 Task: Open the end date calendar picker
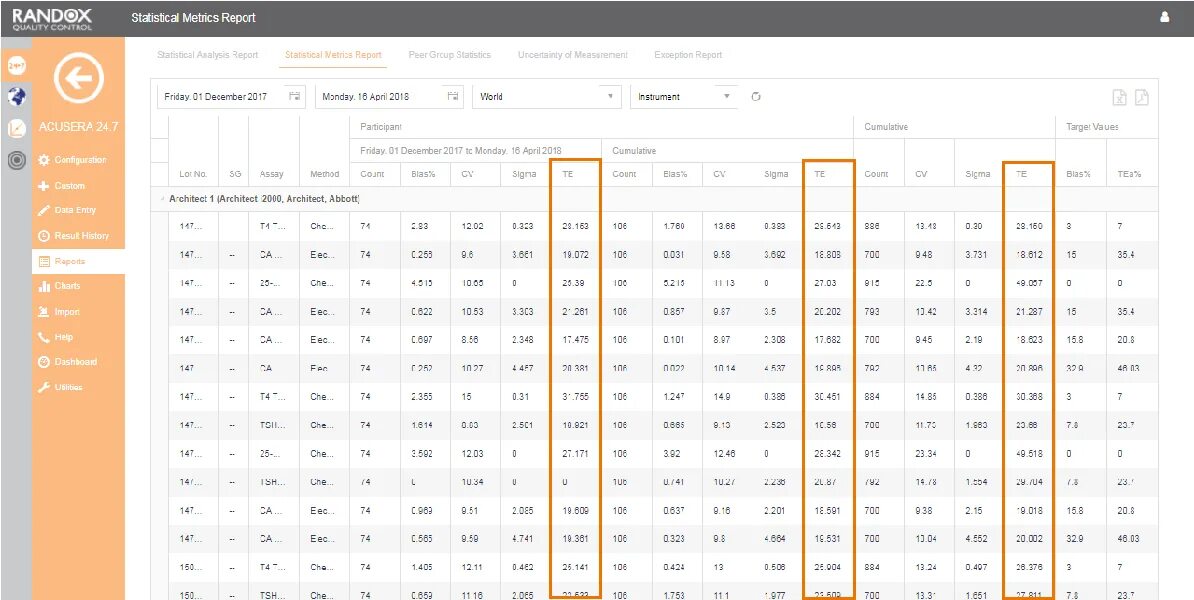[x=453, y=97]
